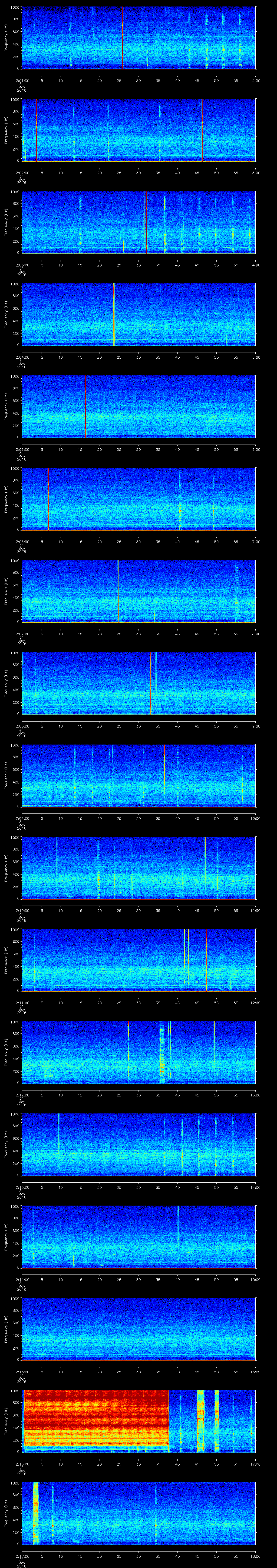Click the 2:01:00 start time label
This screenshot has height=1568, width=277.
[x=22, y=80]
